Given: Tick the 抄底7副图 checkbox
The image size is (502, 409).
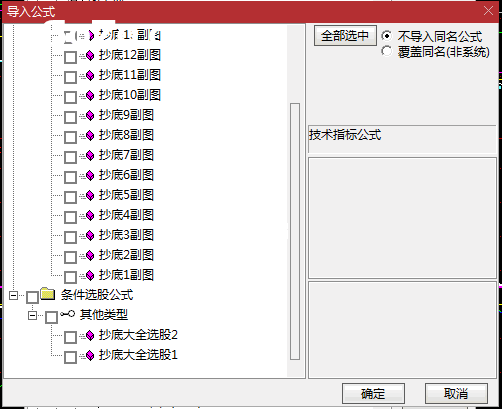Looking at the screenshot, I should pos(70,157).
